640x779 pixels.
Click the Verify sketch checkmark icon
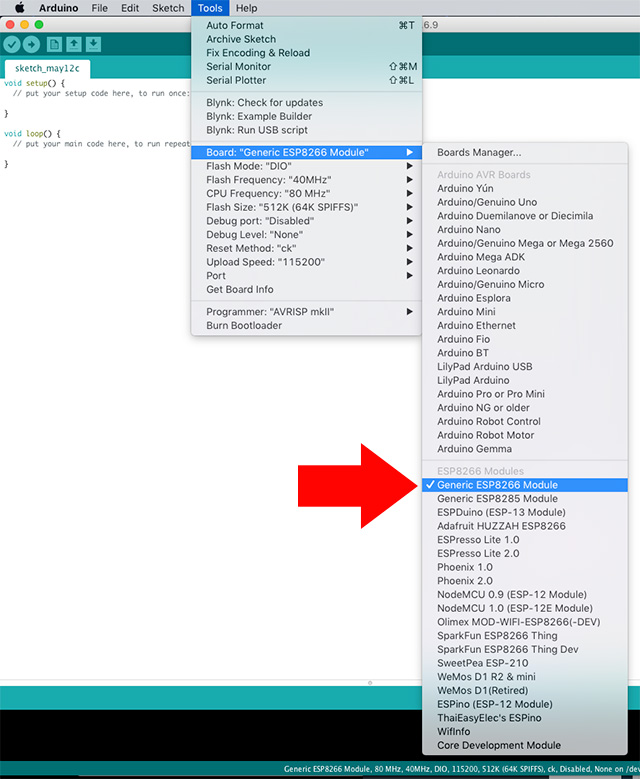(x=12, y=44)
